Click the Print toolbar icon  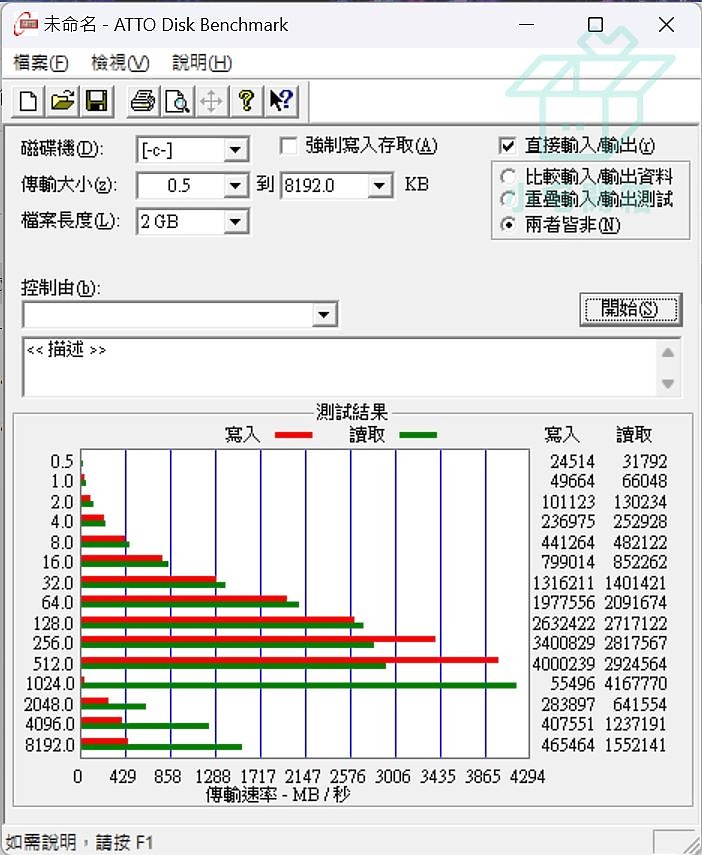[x=143, y=101]
